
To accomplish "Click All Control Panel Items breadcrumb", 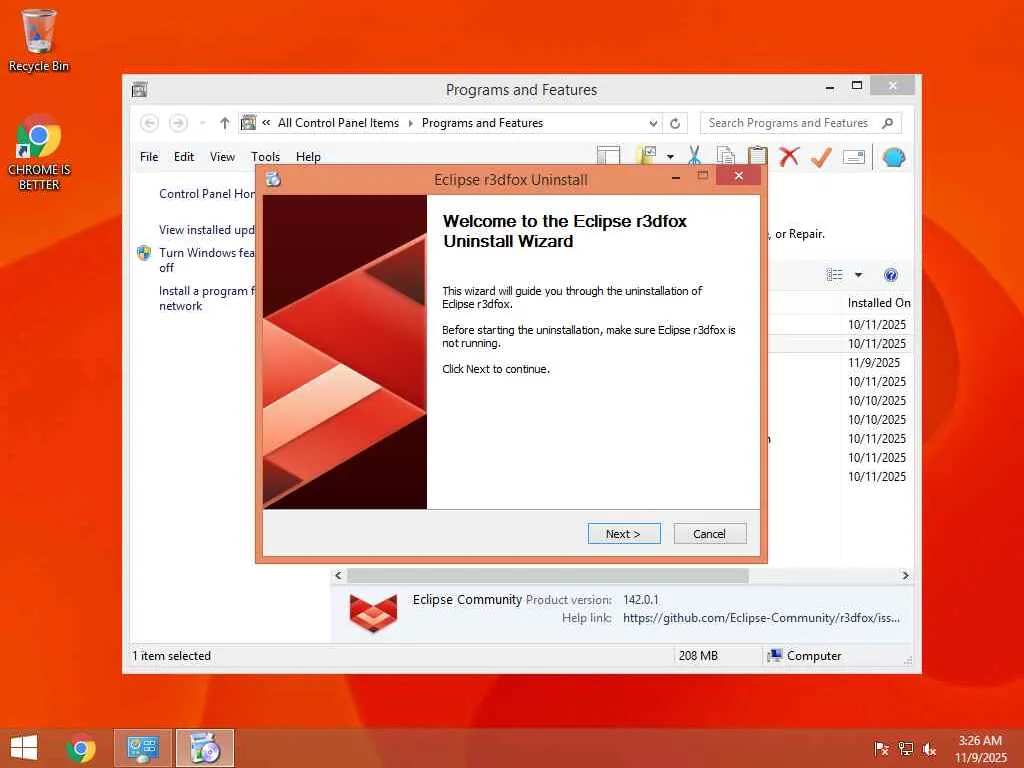I will click(338, 123).
